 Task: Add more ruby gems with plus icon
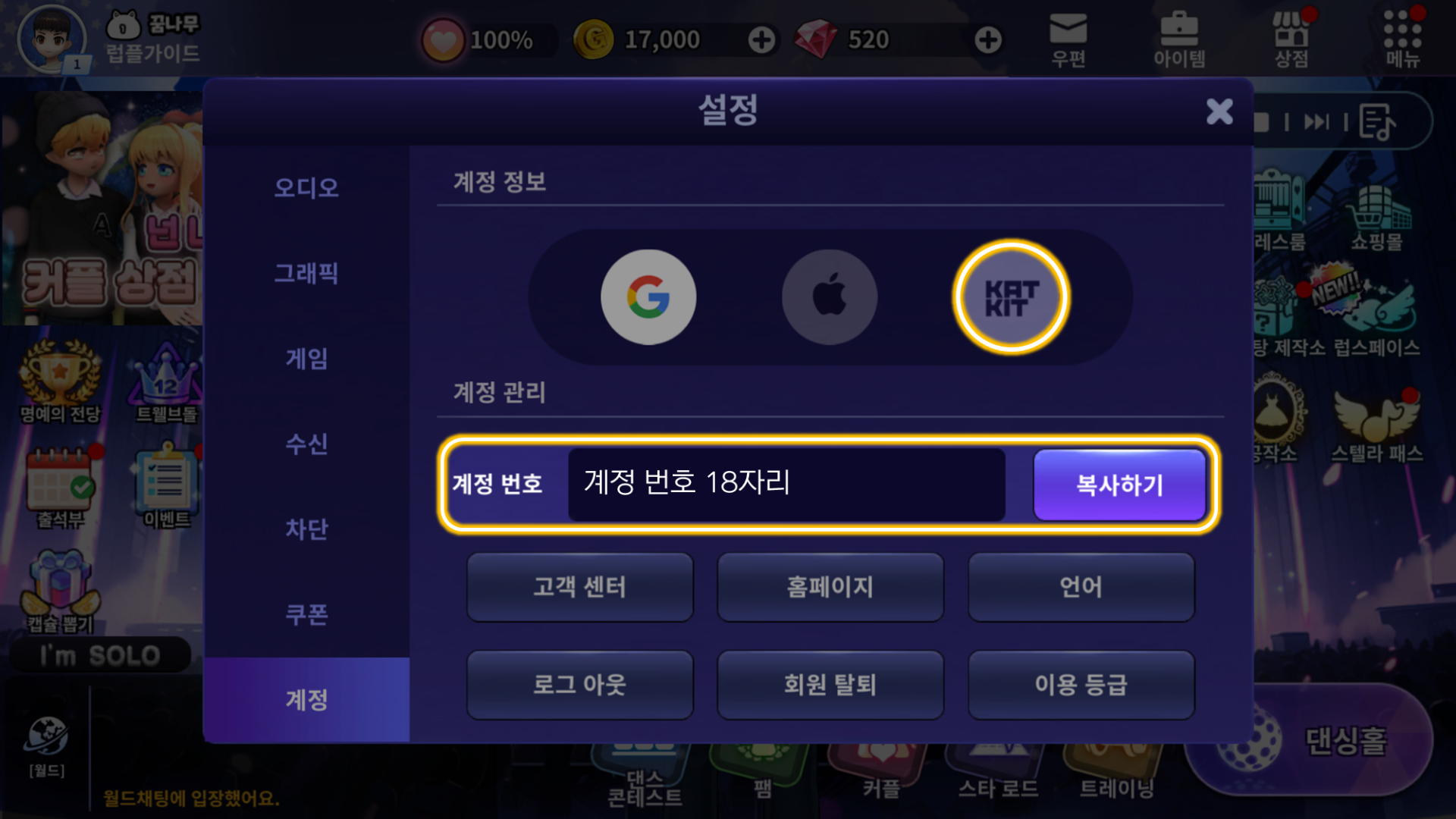point(987,40)
